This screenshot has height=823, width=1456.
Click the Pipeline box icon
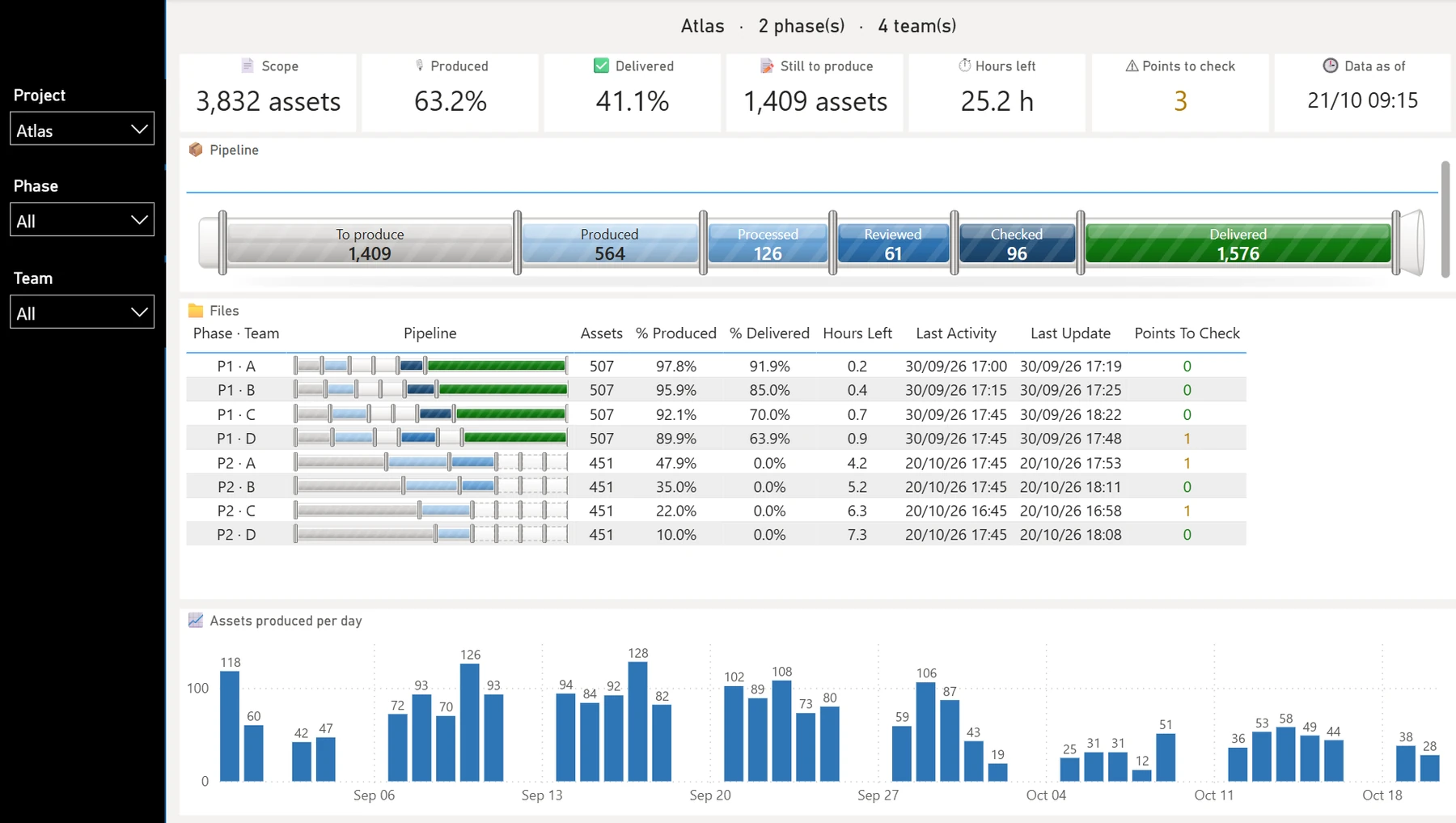click(x=196, y=150)
